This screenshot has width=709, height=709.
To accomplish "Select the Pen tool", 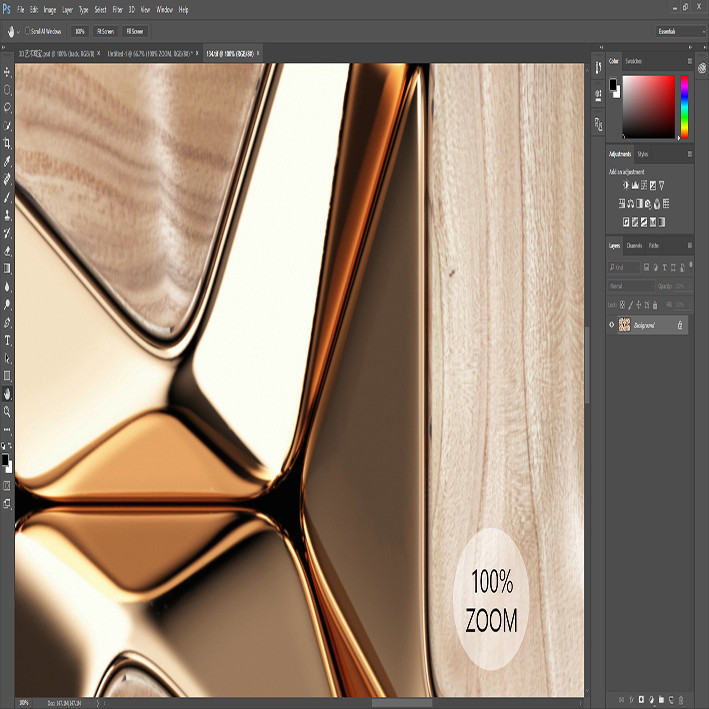I will pyautogui.click(x=7, y=322).
